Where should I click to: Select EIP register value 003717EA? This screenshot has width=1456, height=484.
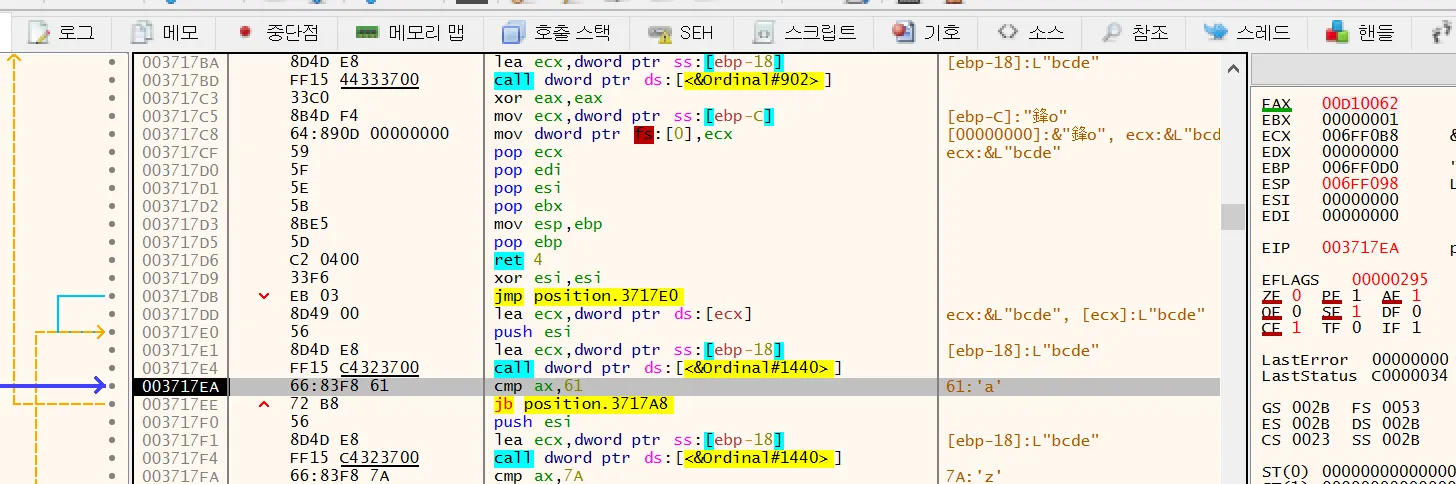(x=1360, y=246)
